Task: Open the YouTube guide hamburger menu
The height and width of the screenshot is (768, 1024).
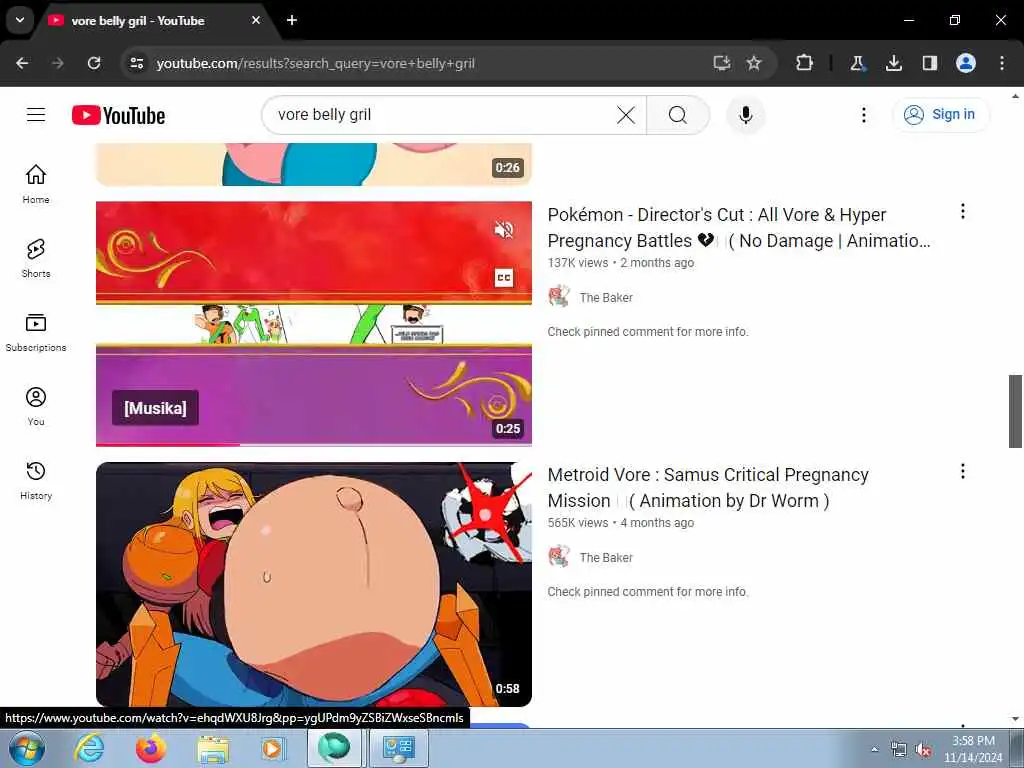Action: 36,115
